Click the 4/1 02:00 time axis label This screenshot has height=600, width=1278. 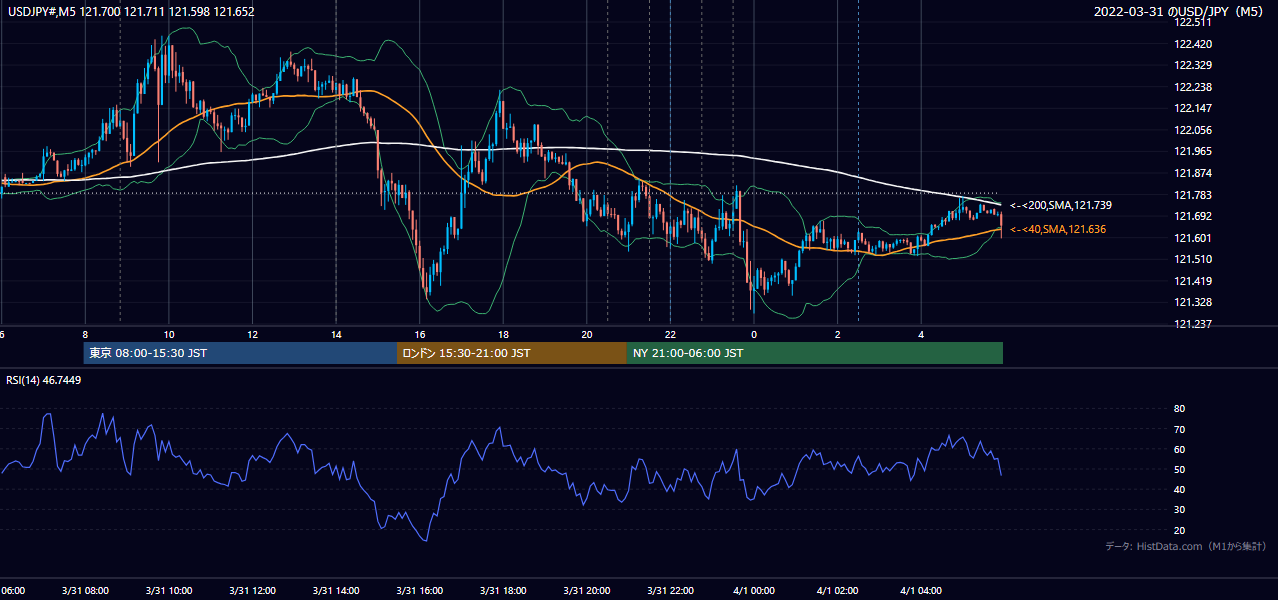coord(837,591)
